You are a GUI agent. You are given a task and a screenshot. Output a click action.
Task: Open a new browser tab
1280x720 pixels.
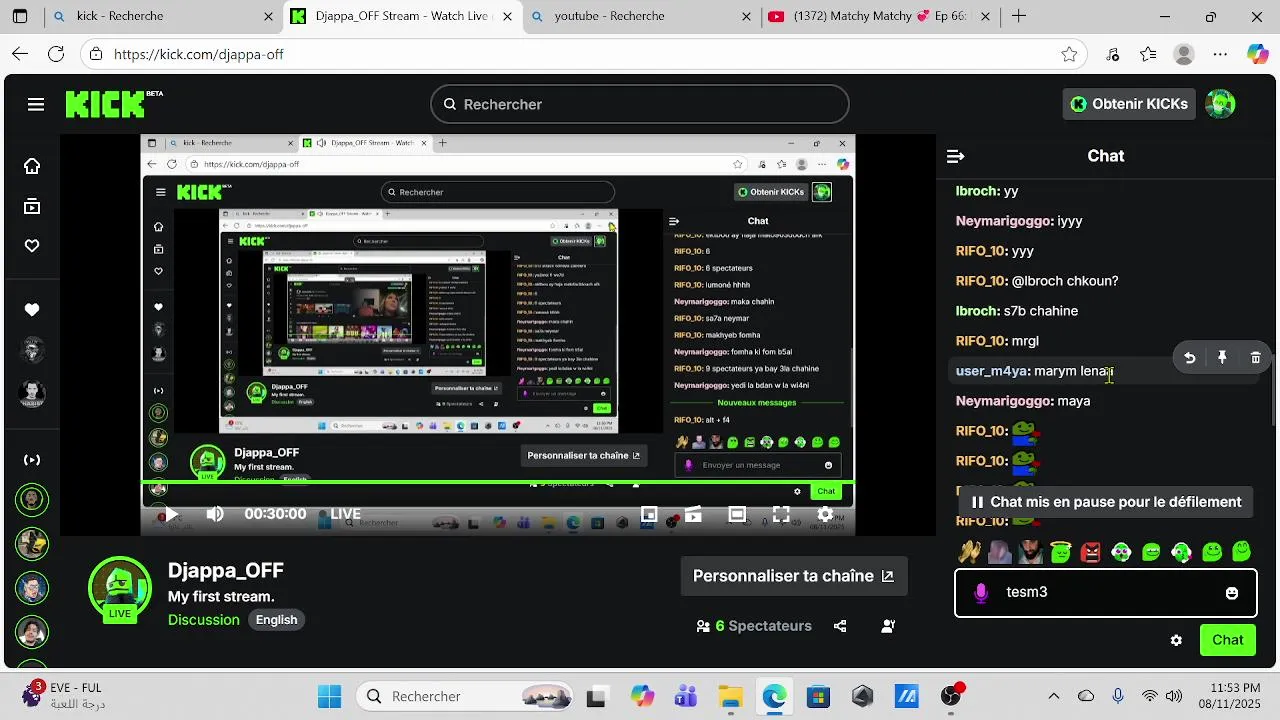click(x=1019, y=16)
